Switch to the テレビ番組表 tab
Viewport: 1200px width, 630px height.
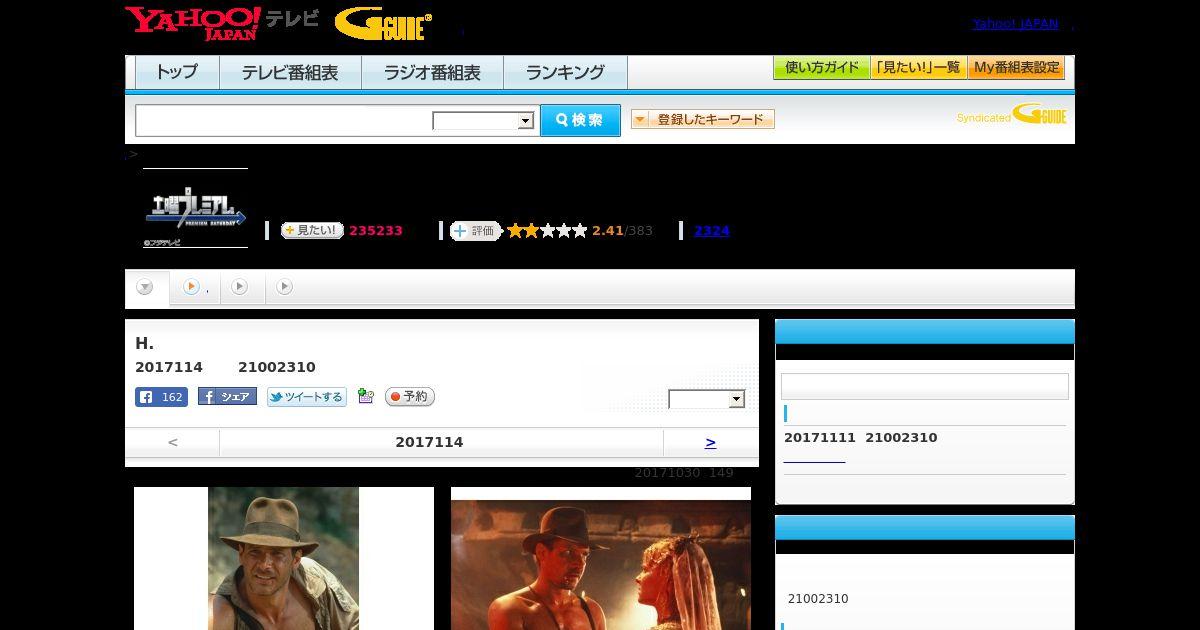pos(290,73)
